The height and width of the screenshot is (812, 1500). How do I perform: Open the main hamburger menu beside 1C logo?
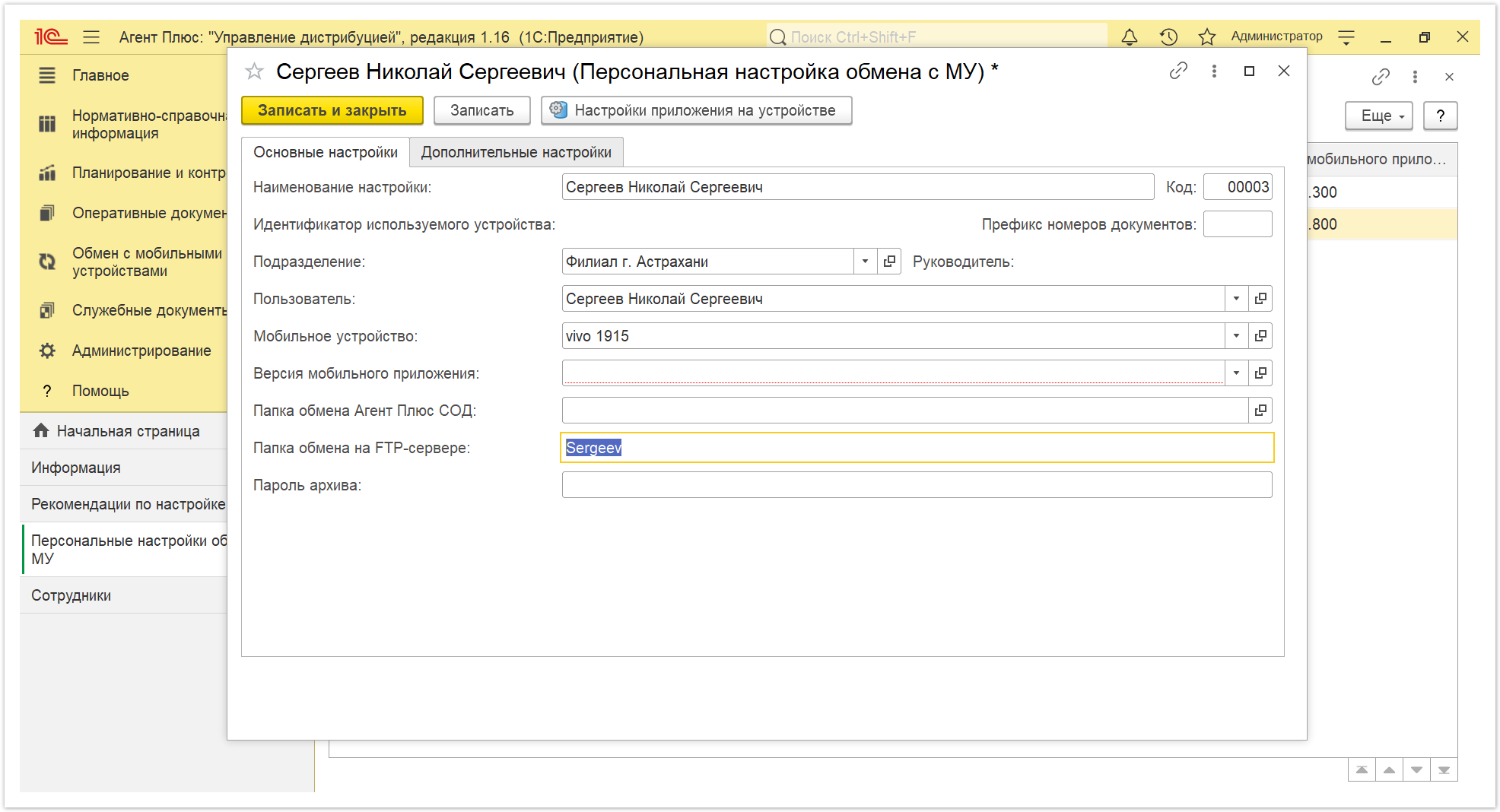[x=91, y=36]
